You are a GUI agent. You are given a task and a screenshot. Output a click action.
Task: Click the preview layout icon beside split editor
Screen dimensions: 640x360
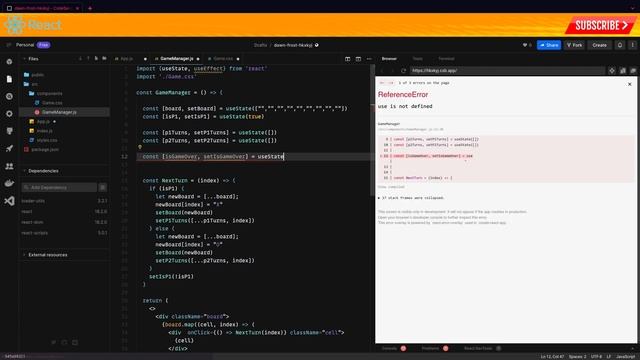(358, 59)
